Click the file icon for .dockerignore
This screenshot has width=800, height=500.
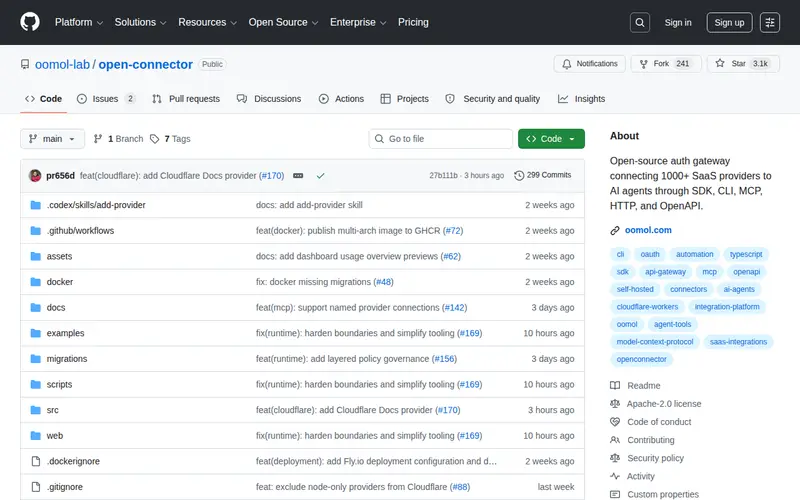(35, 461)
